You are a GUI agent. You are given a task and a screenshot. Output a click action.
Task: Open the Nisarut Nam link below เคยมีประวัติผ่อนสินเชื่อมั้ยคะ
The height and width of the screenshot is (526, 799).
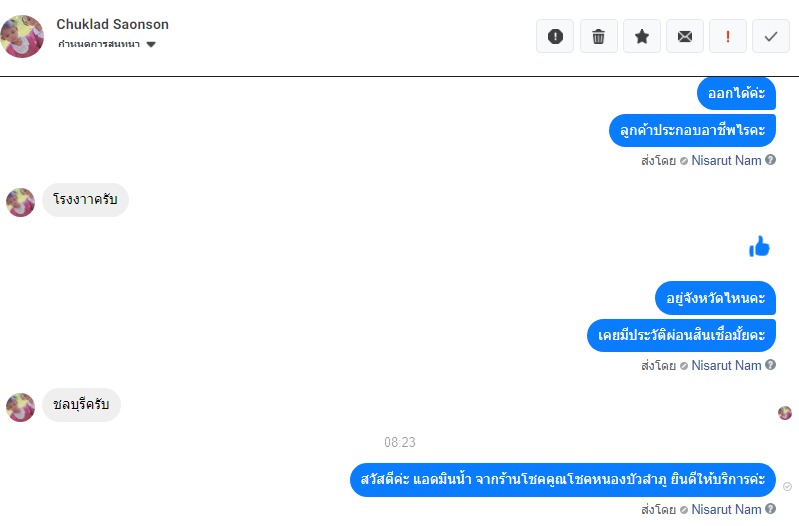click(726, 365)
